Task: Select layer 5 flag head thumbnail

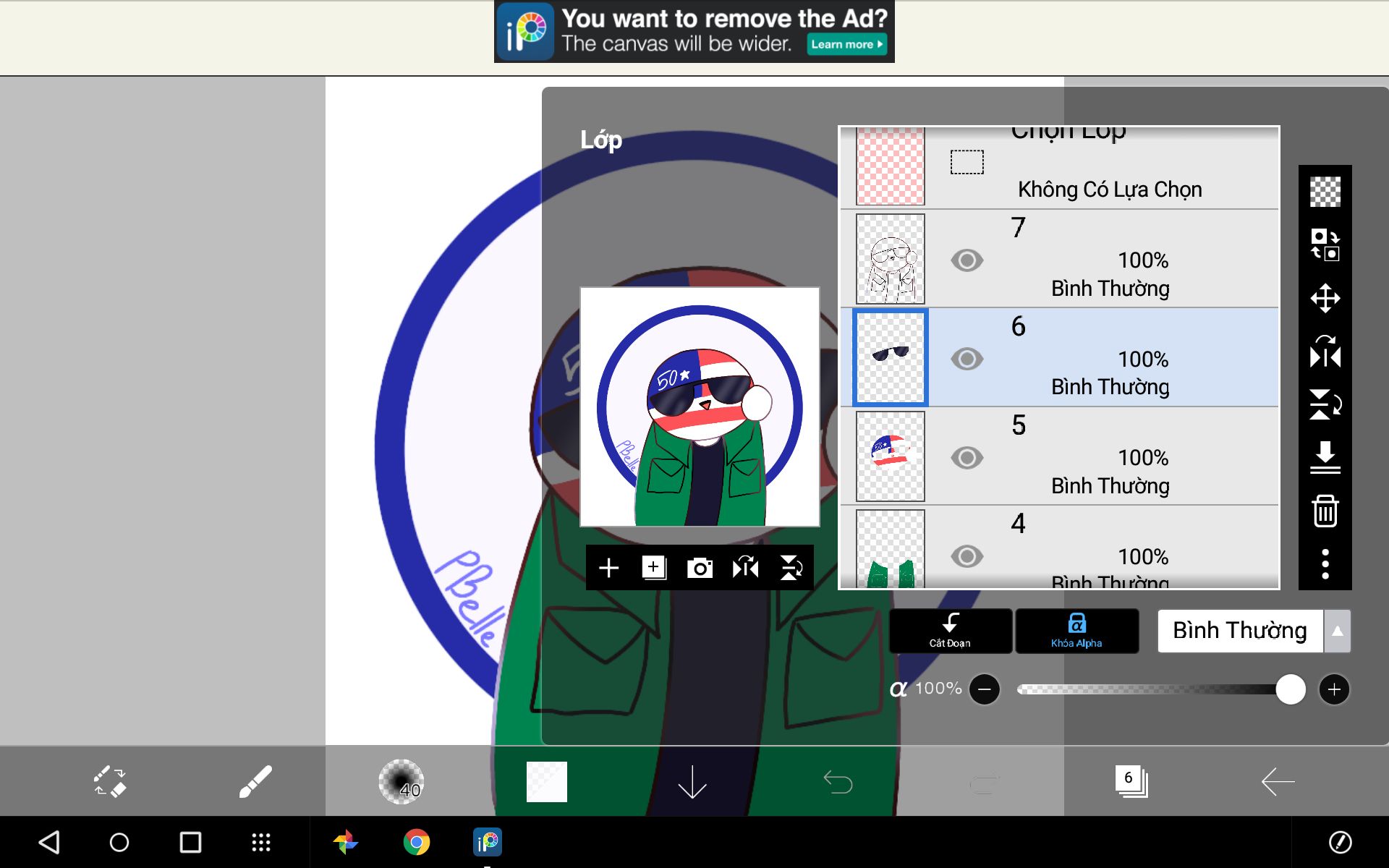Action: pos(891,456)
